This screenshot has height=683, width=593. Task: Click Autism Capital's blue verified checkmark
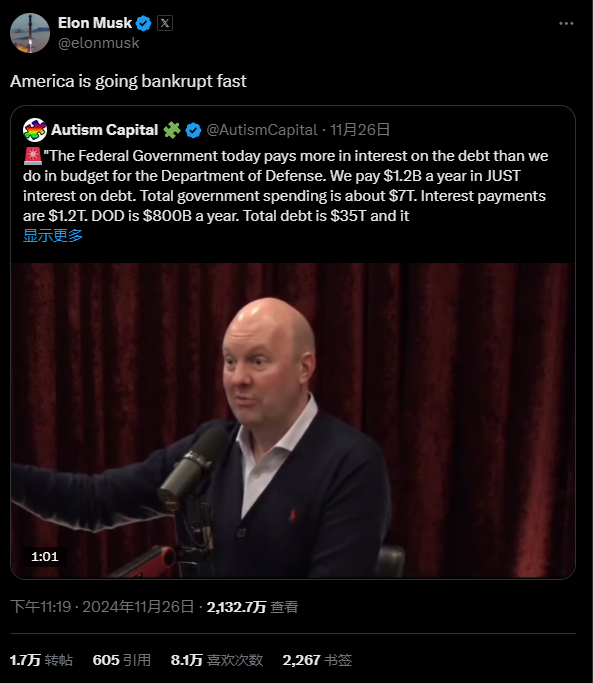(x=193, y=130)
